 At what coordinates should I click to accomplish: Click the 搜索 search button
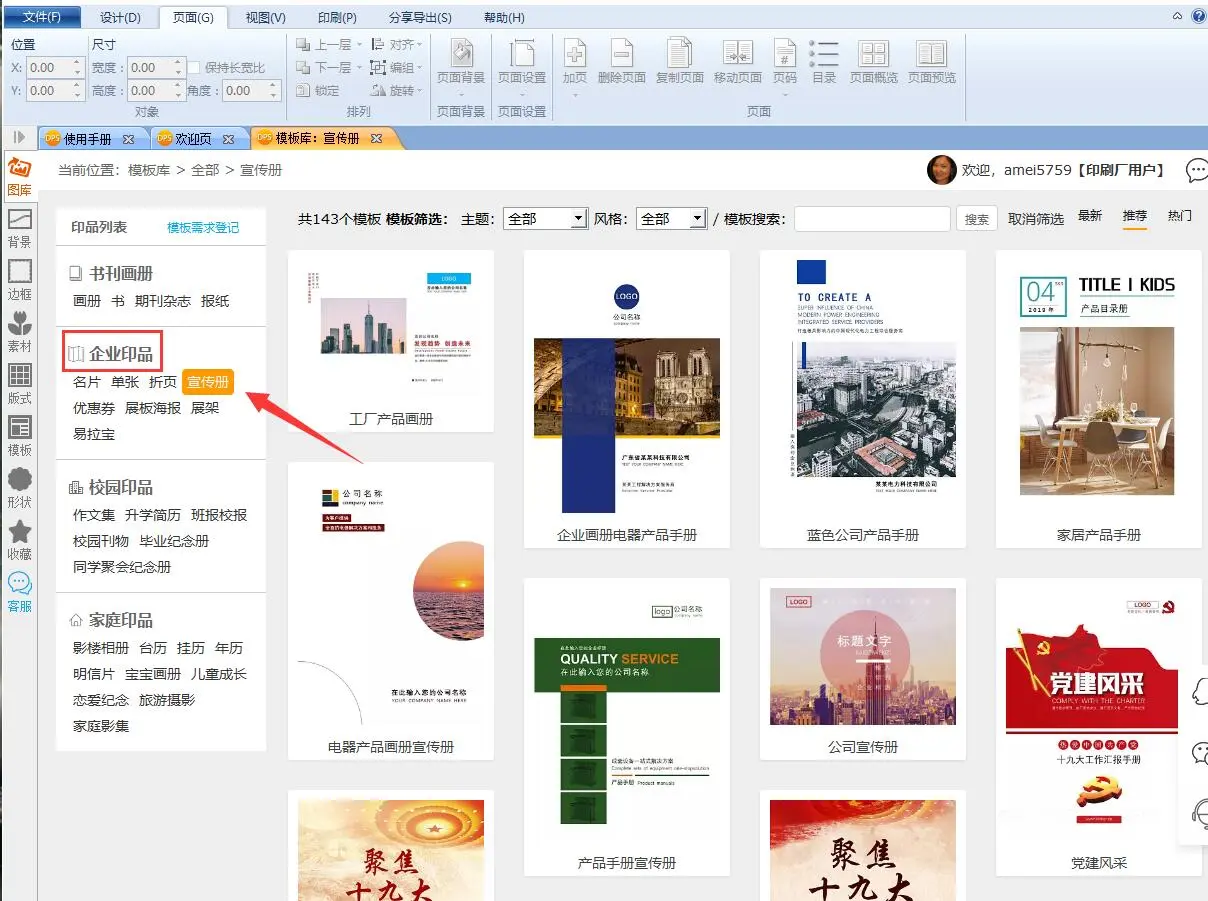point(976,219)
